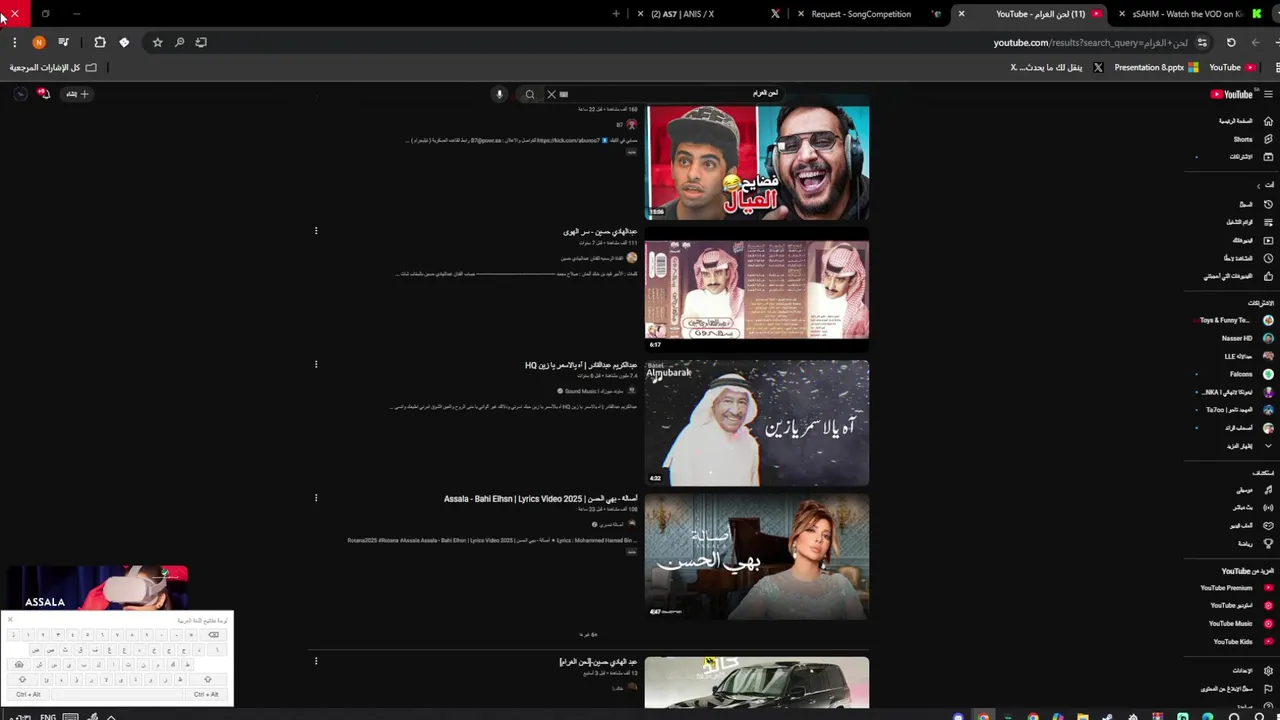Screen dimensions: 1280x720
Task: Open the Ta7oo subscription channel
Action: pos(1239,410)
